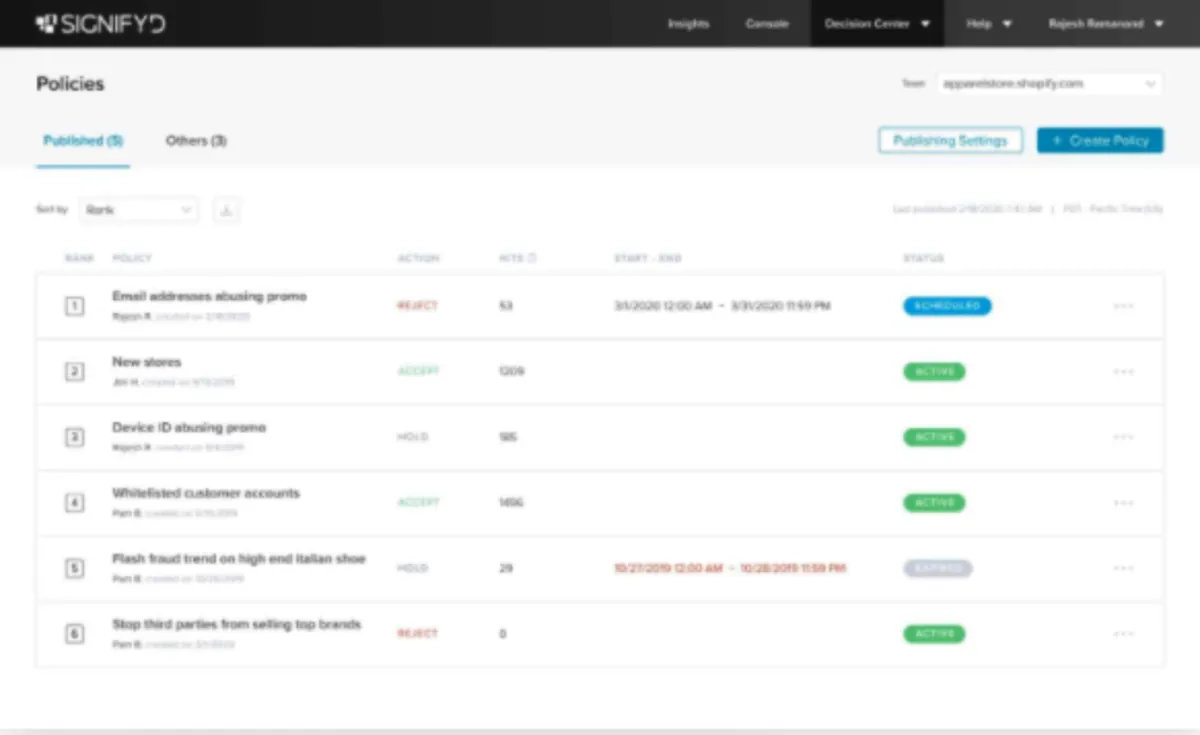
Task: Open more options for Email addresses abusing promo
Action: pos(1123,306)
